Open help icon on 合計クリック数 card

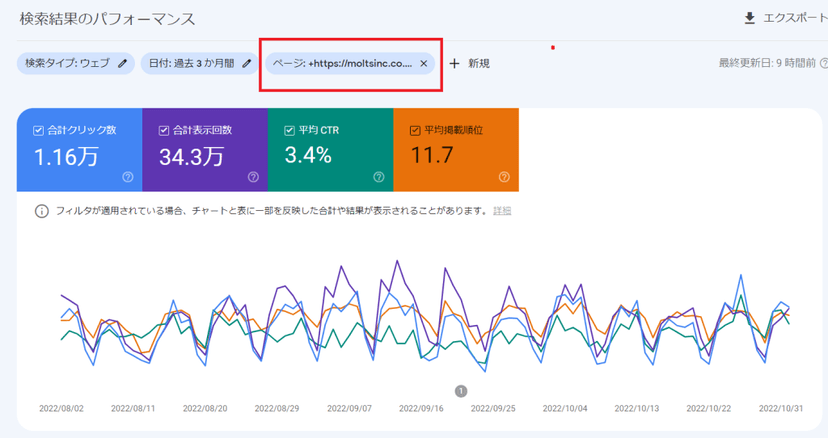point(128,177)
